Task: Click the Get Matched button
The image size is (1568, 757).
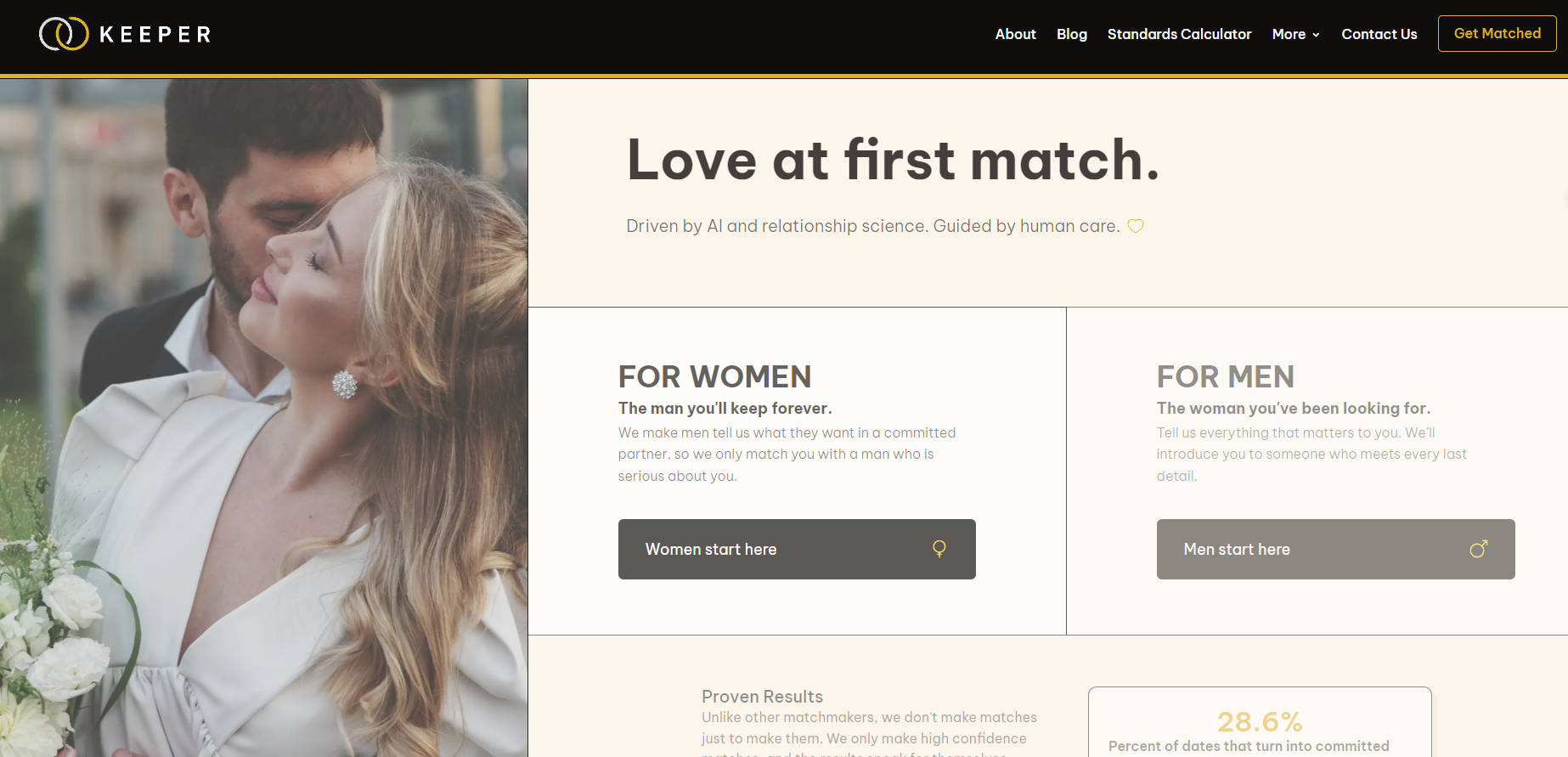Action: tap(1497, 33)
